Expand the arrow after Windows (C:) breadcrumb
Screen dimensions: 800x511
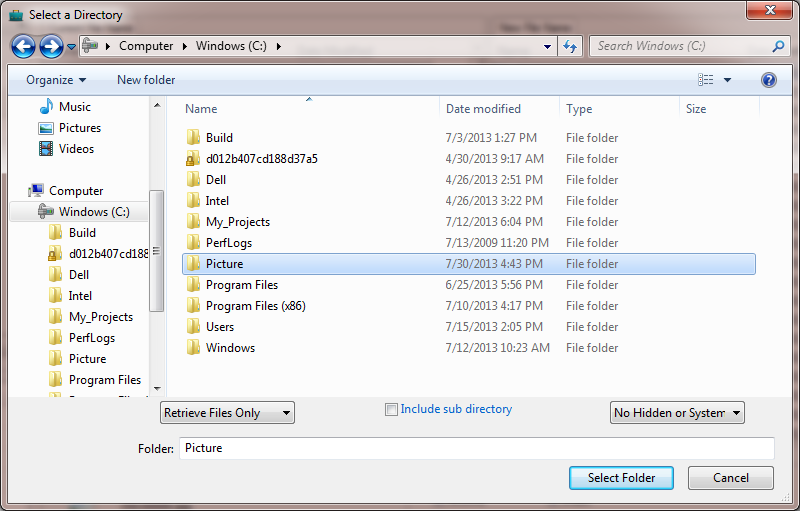279,46
